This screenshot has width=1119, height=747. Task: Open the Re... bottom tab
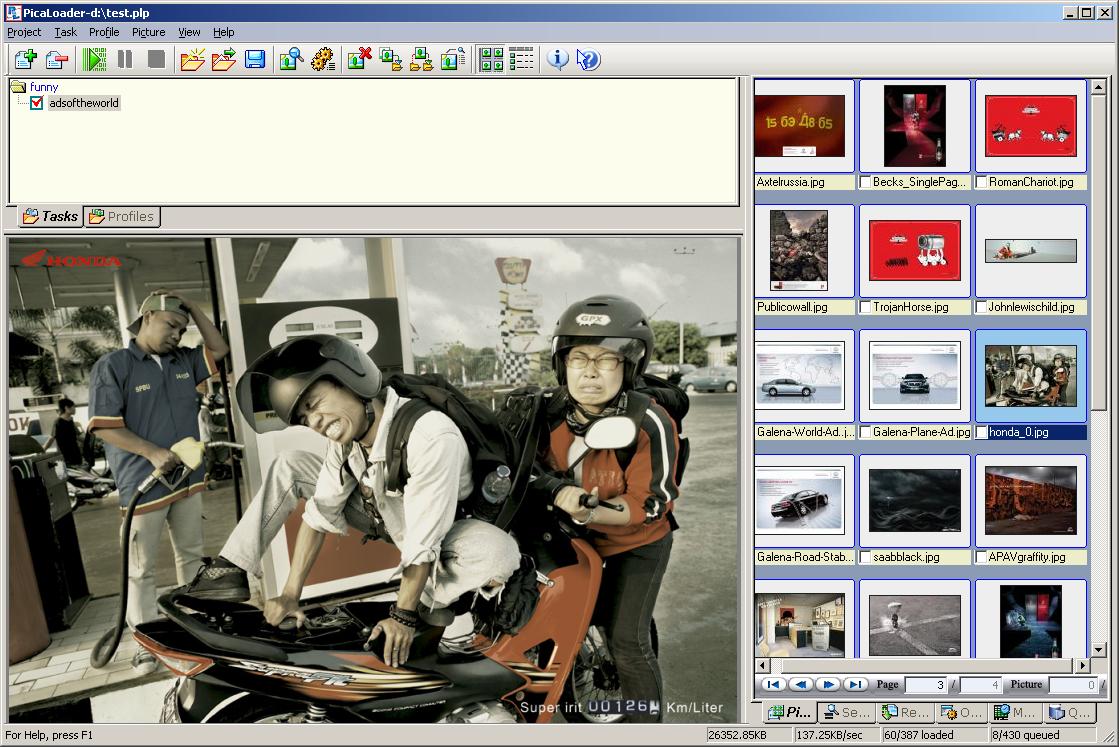coord(905,712)
